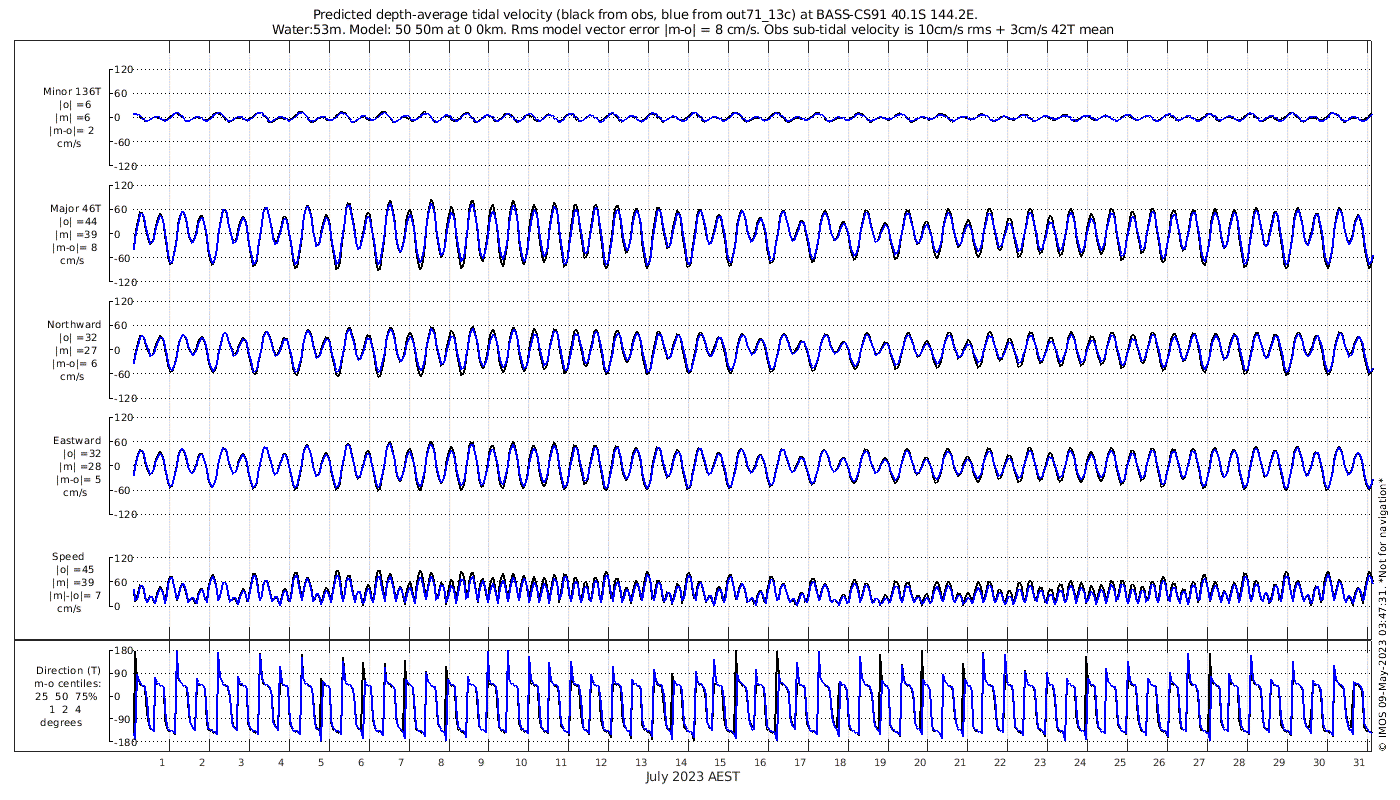
Task: Click day tick label '15' on the x-axis
Action: click(x=720, y=762)
